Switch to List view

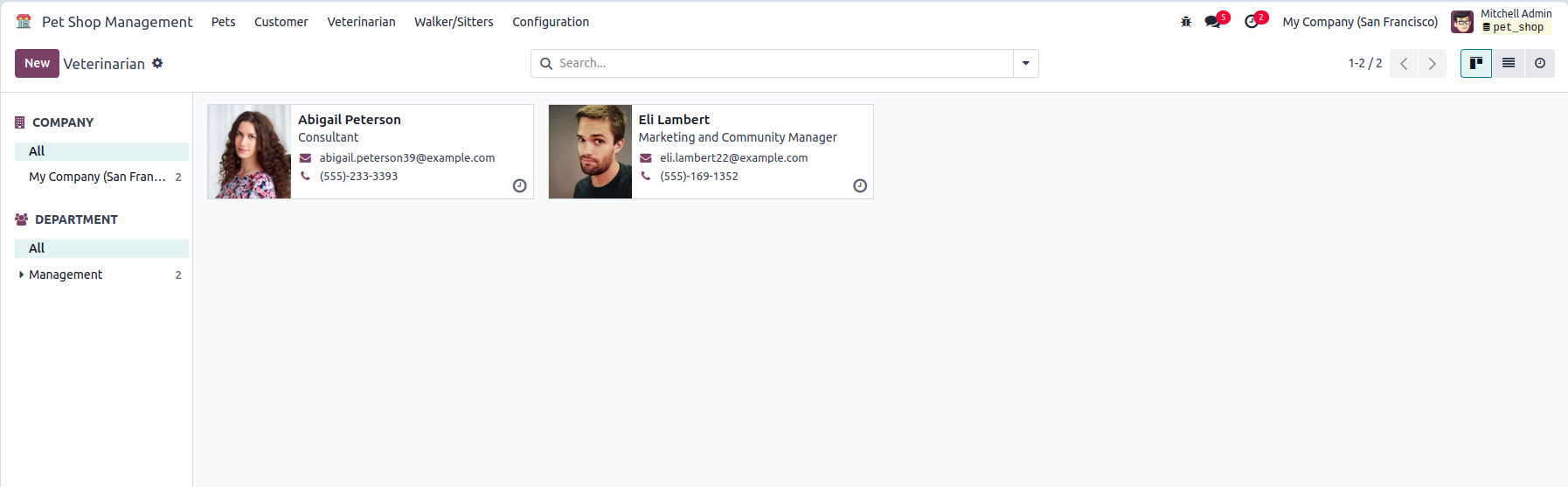coord(1509,63)
